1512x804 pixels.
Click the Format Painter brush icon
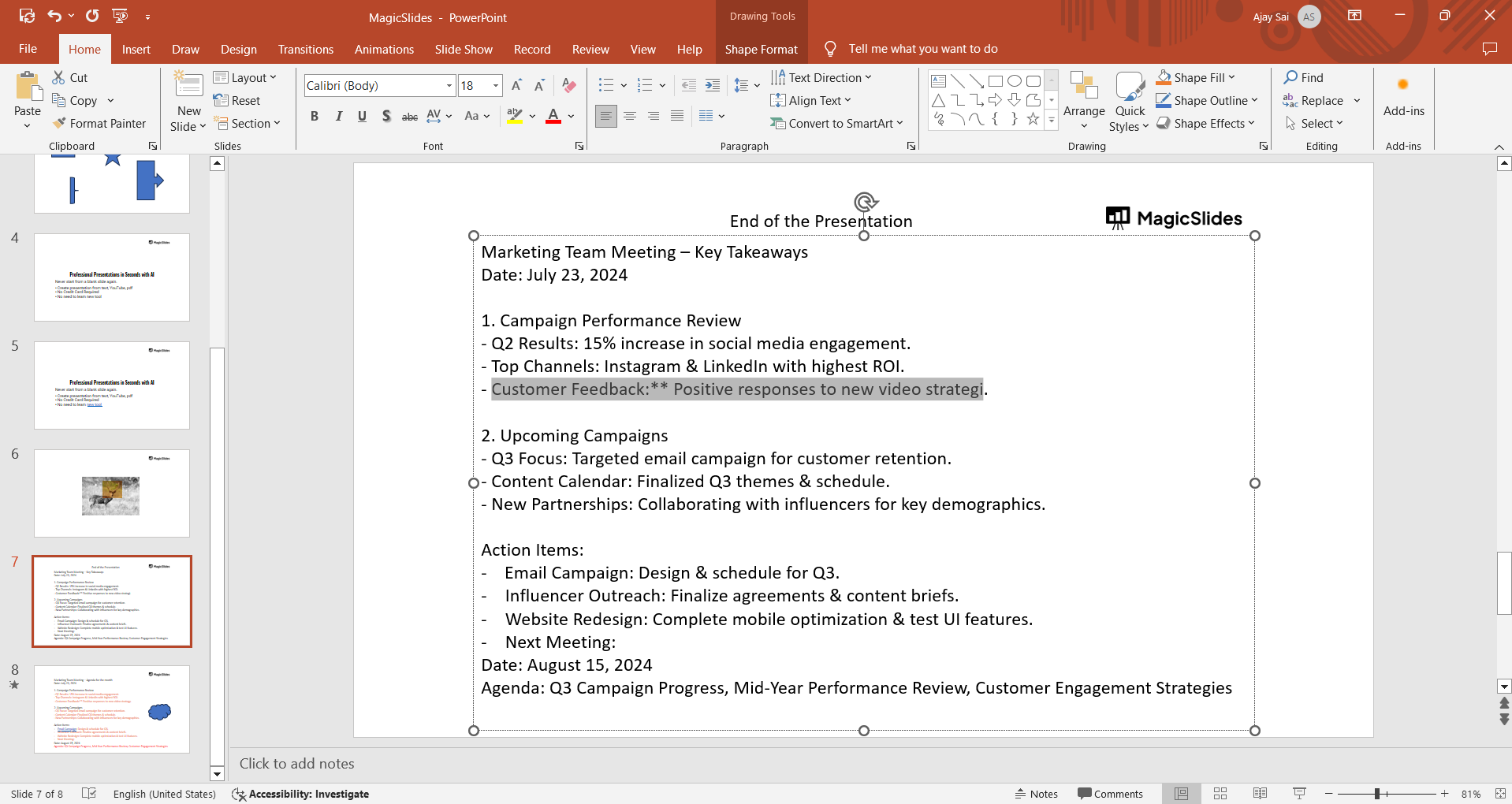coord(59,124)
